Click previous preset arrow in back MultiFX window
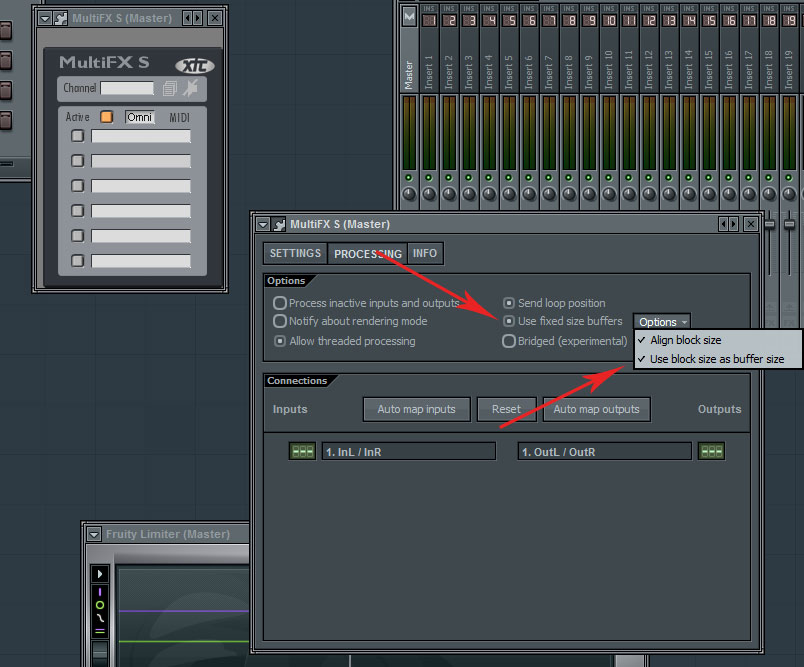The height and width of the screenshot is (667, 804). tap(188, 18)
